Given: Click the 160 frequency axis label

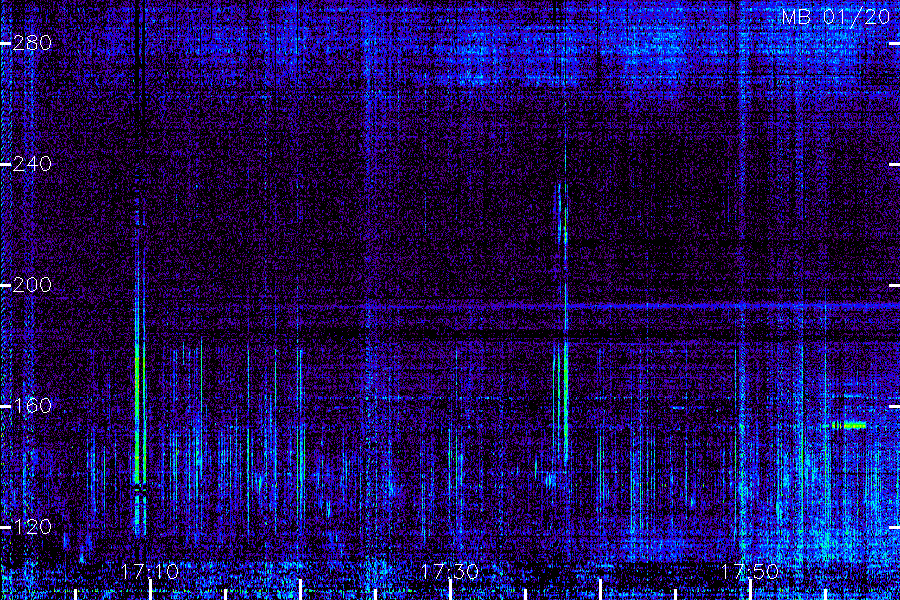Looking at the screenshot, I should pyautogui.click(x=32, y=406).
